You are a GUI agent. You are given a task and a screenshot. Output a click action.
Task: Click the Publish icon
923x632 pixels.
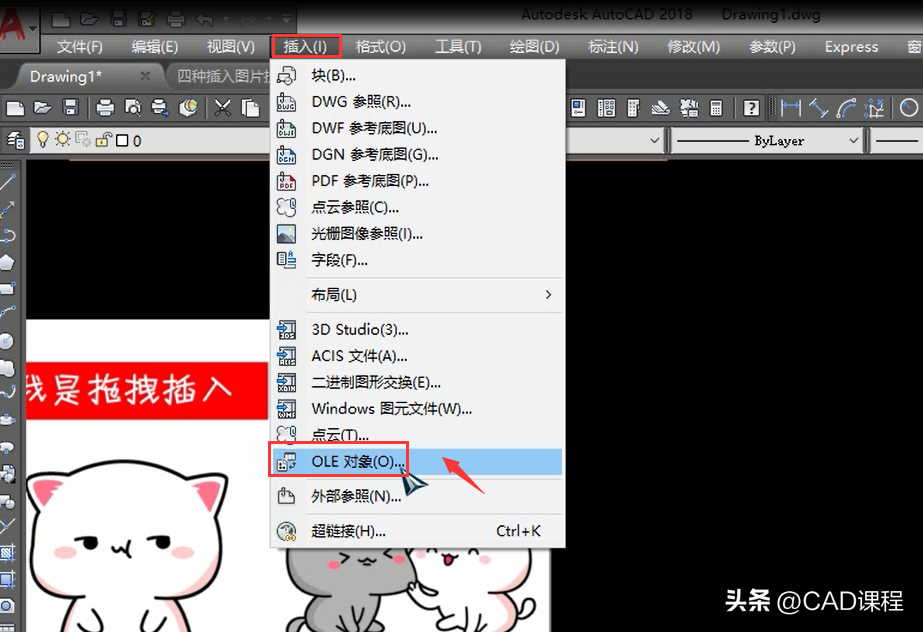click(160, 108)
